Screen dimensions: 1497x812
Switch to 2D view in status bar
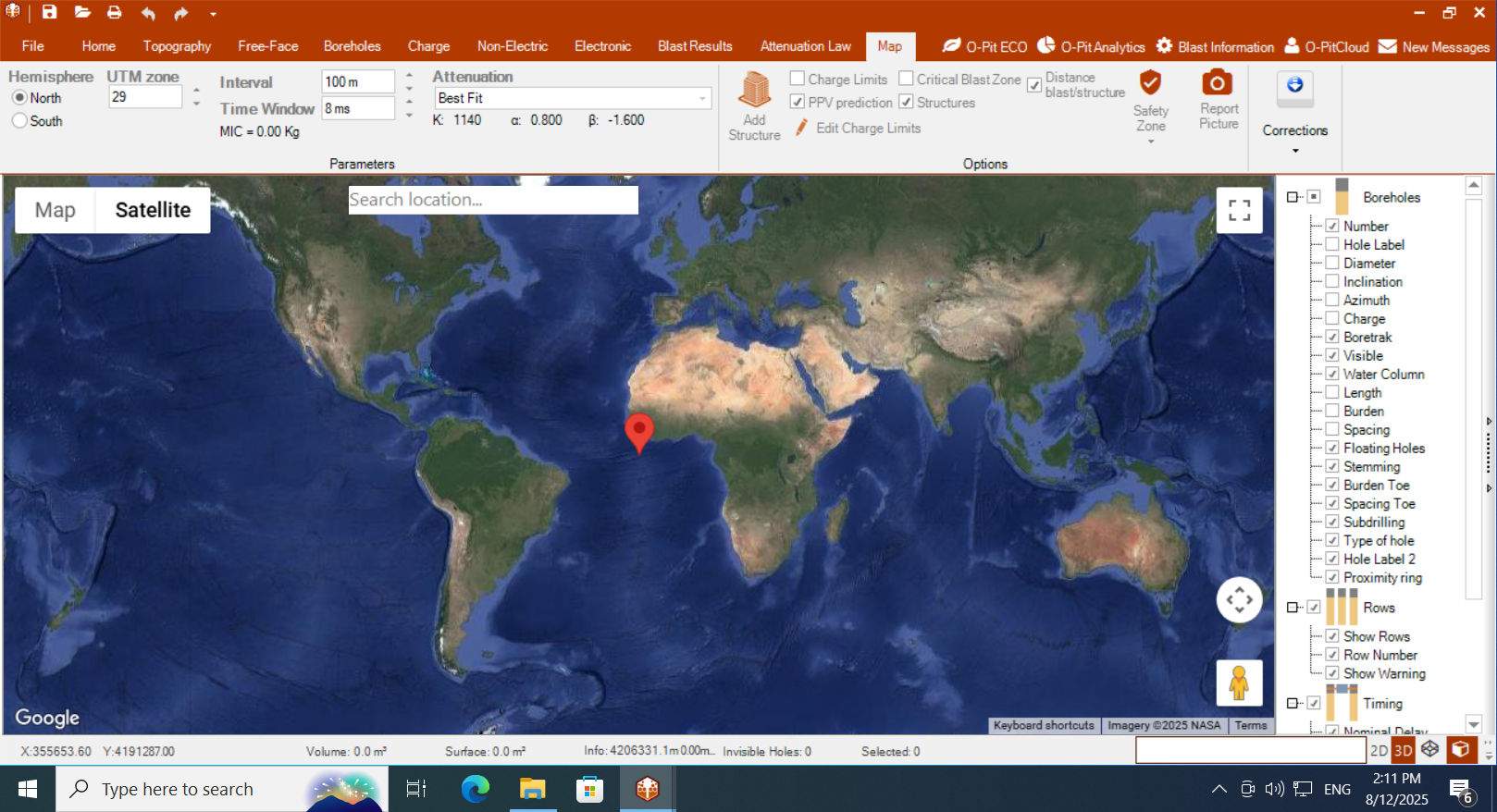1379,750
